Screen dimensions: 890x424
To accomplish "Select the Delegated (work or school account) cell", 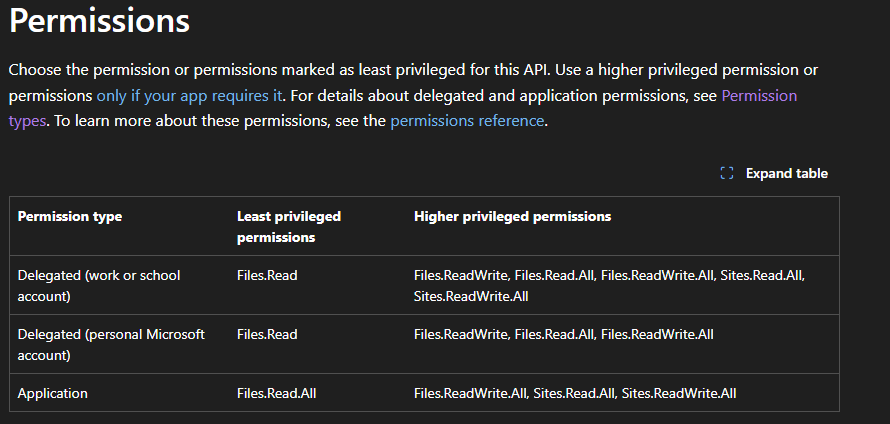I will click(x=99, y=285).
